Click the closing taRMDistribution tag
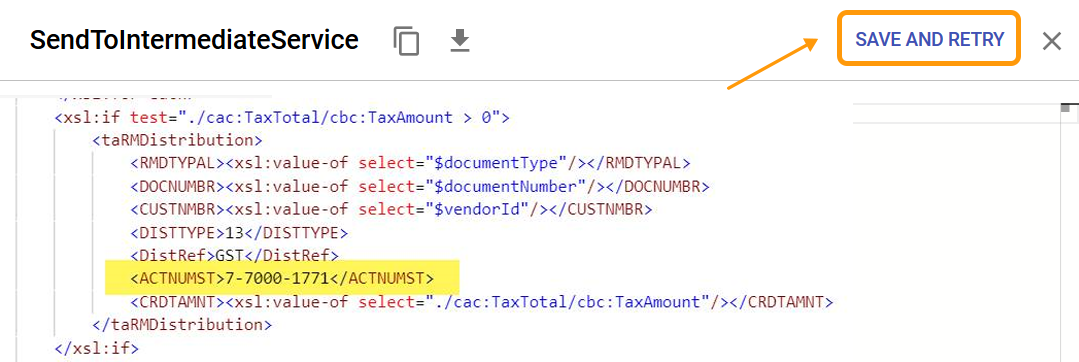This screenshot has height=362, width=1079. [182, 324]
